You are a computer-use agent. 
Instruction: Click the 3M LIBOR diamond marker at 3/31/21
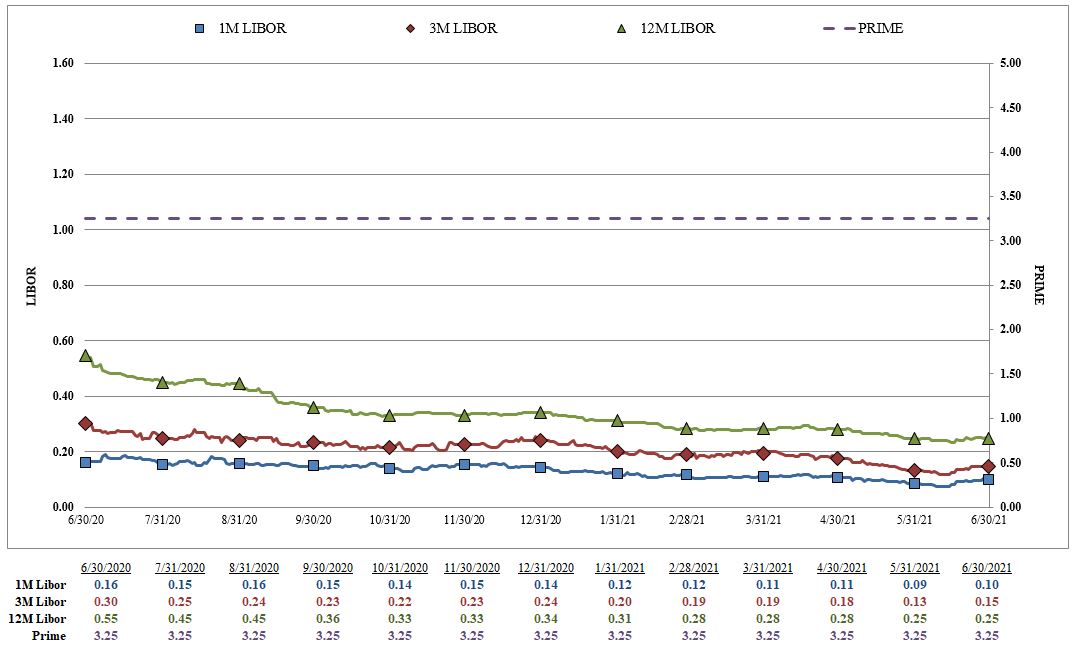[x=763, y=453]
